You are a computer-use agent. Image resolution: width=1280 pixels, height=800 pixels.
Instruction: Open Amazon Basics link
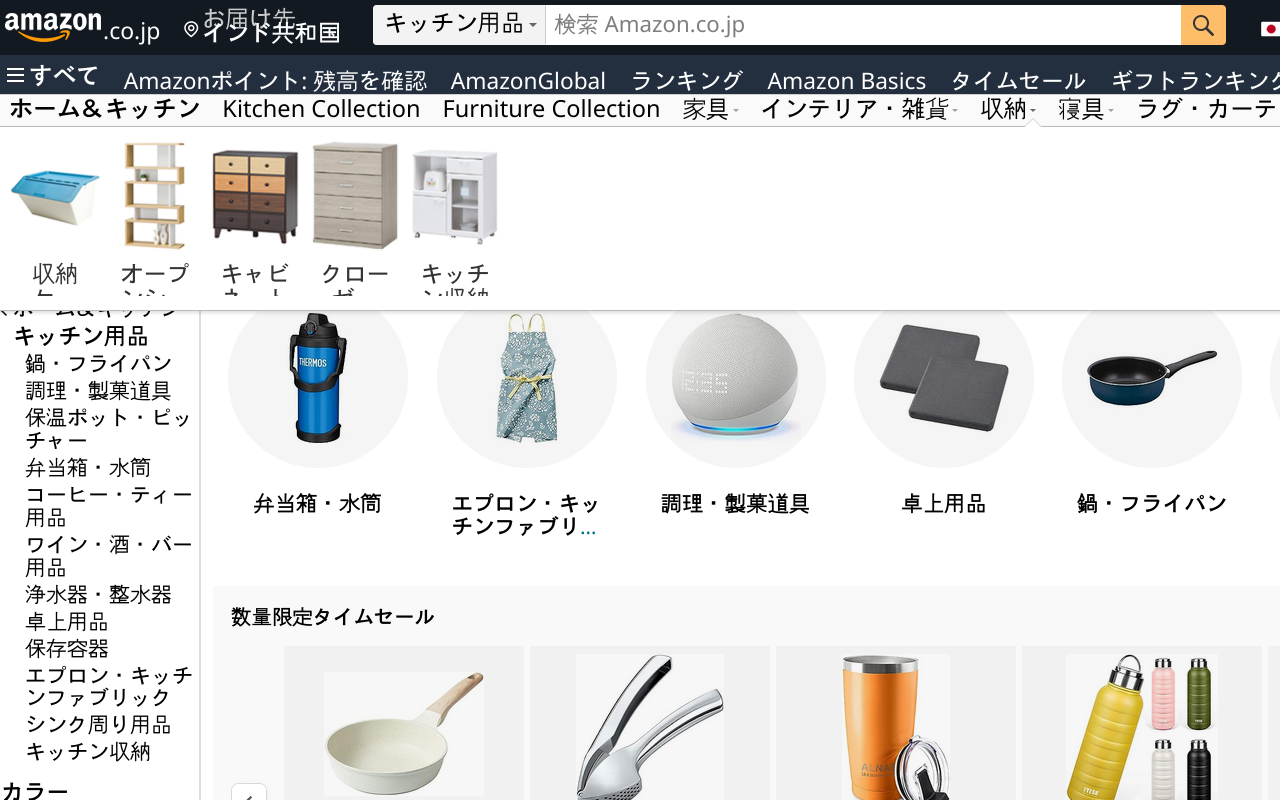coord(847,81)
